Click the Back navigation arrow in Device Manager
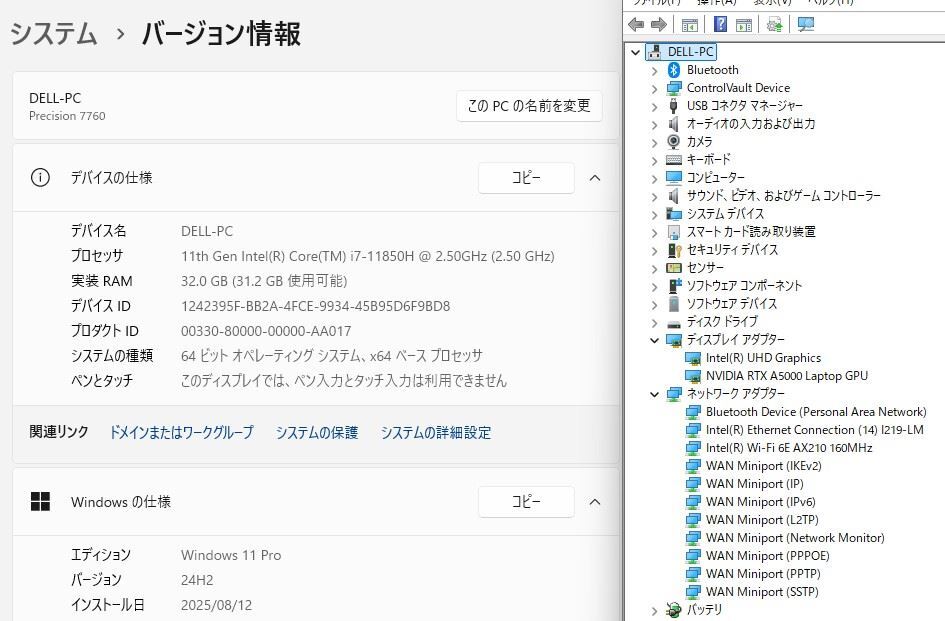The image size is (945, 621). click(x=637, y=24)
